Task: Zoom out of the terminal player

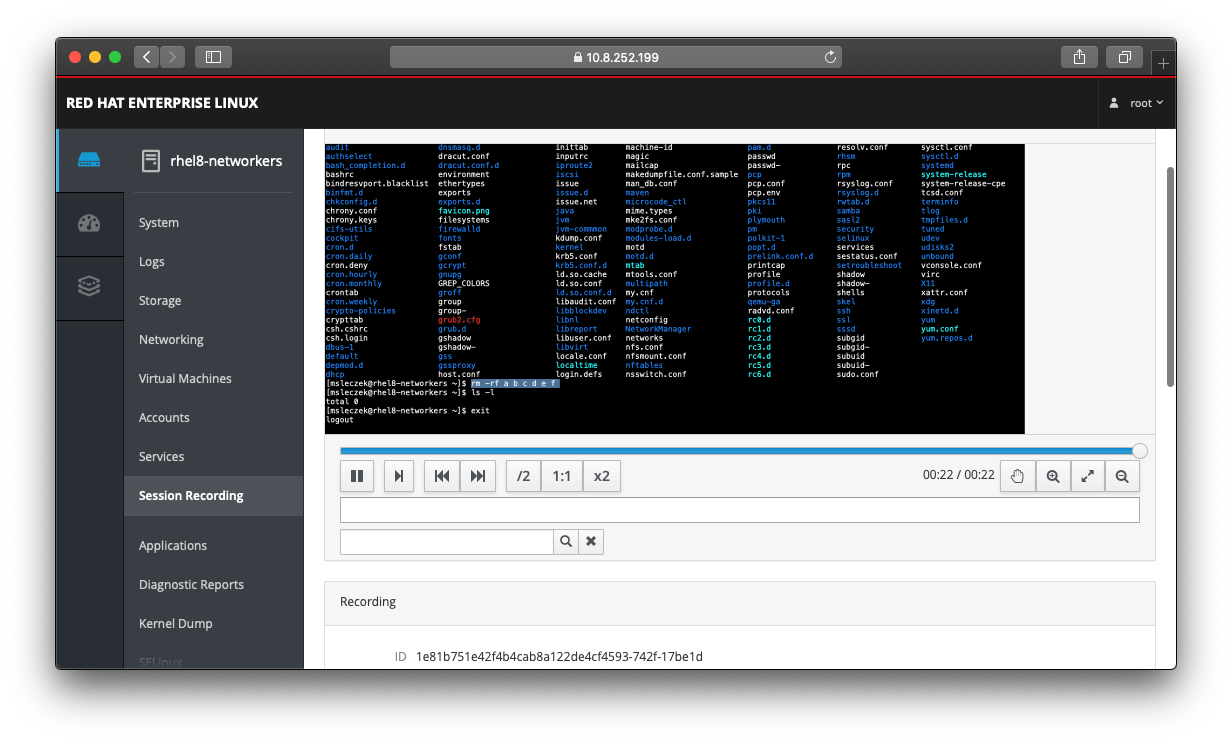Action: [x=1122, y=476]
